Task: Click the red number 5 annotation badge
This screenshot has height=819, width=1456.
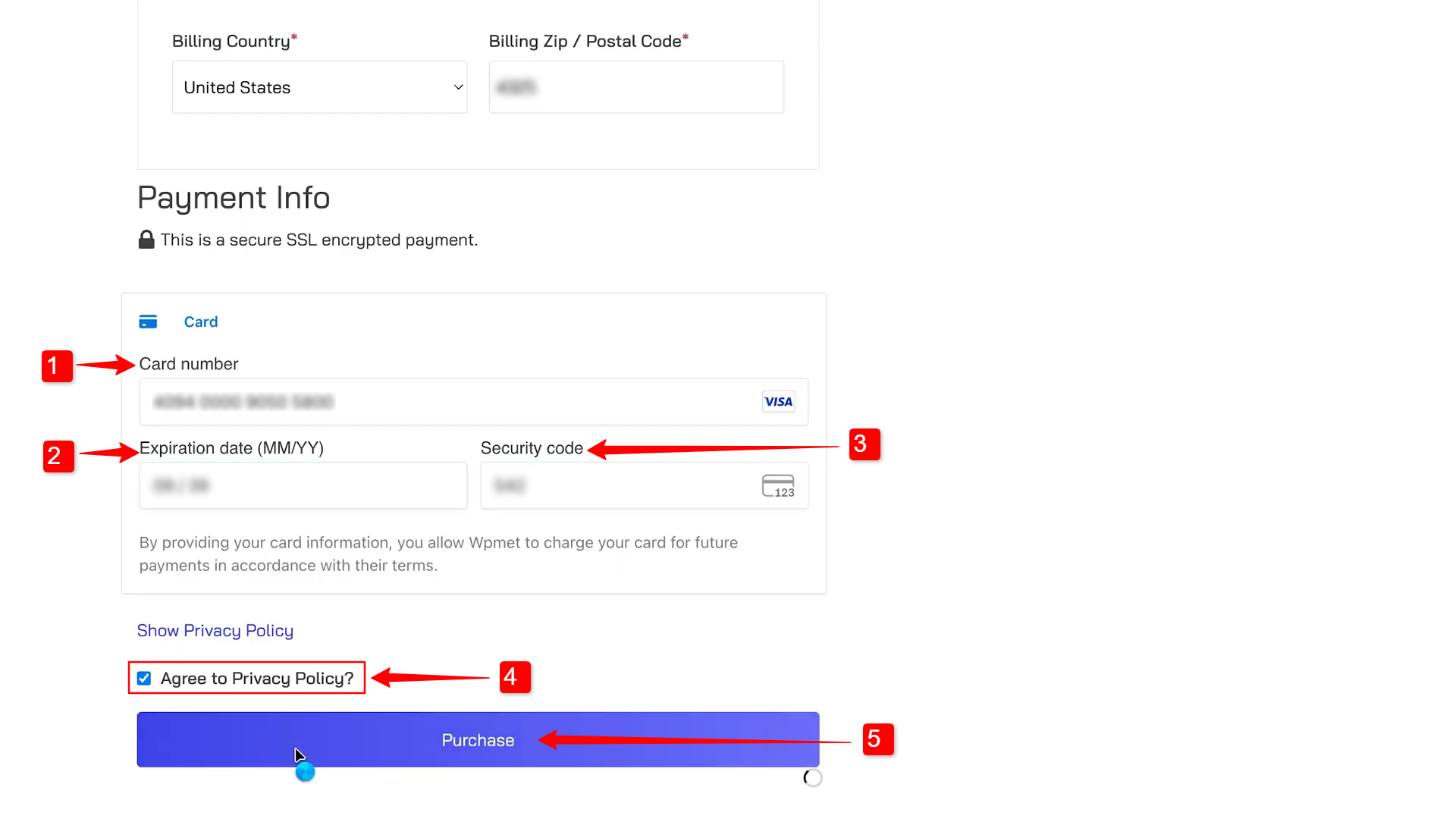Action: pyautogui.click(x=878, y=739)
